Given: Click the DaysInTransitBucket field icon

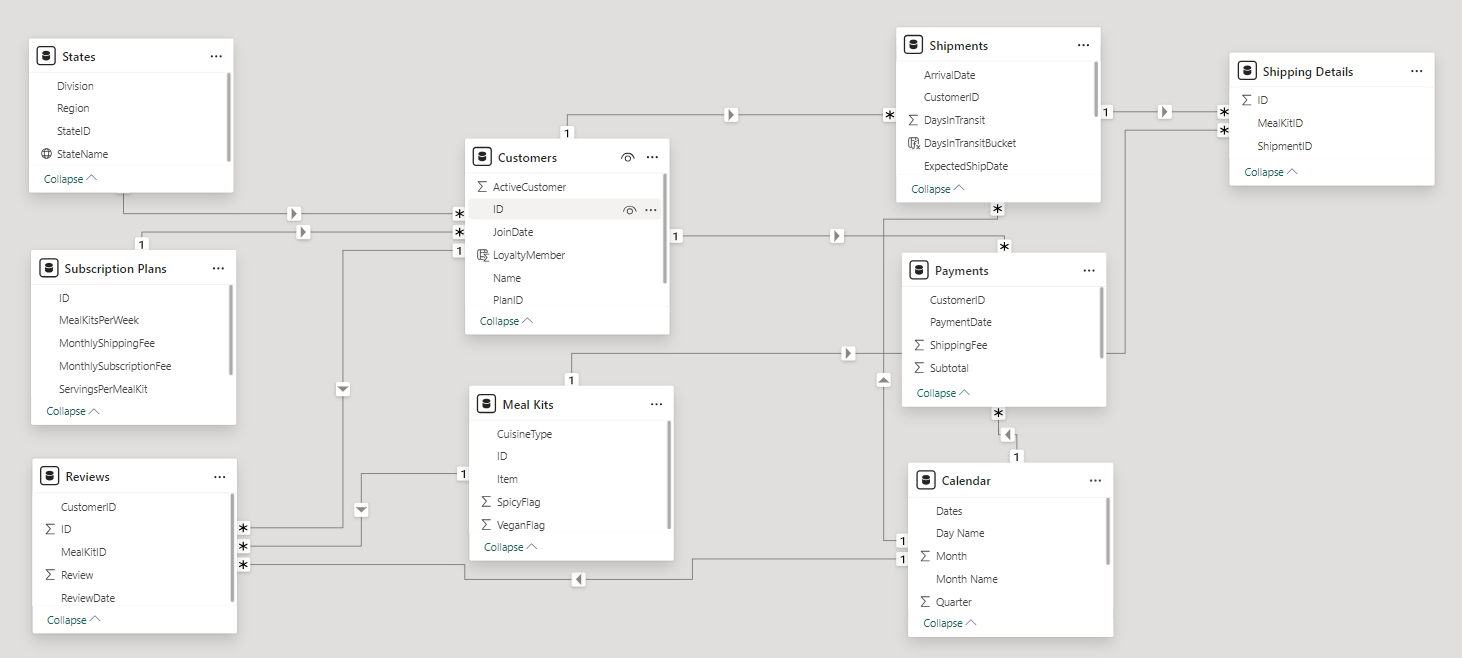Looking at the screenshot, I should point(913,143).
